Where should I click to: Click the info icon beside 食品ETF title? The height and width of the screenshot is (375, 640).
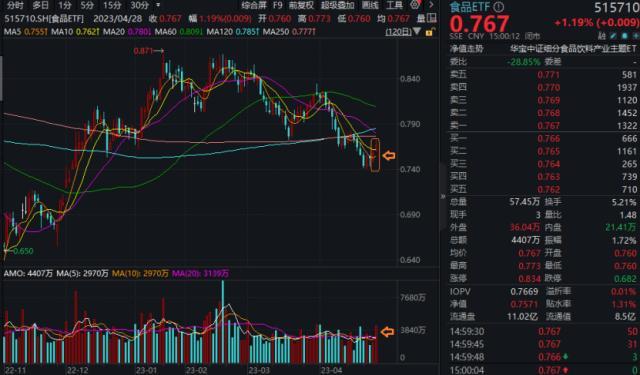click(x=498, y=7)
